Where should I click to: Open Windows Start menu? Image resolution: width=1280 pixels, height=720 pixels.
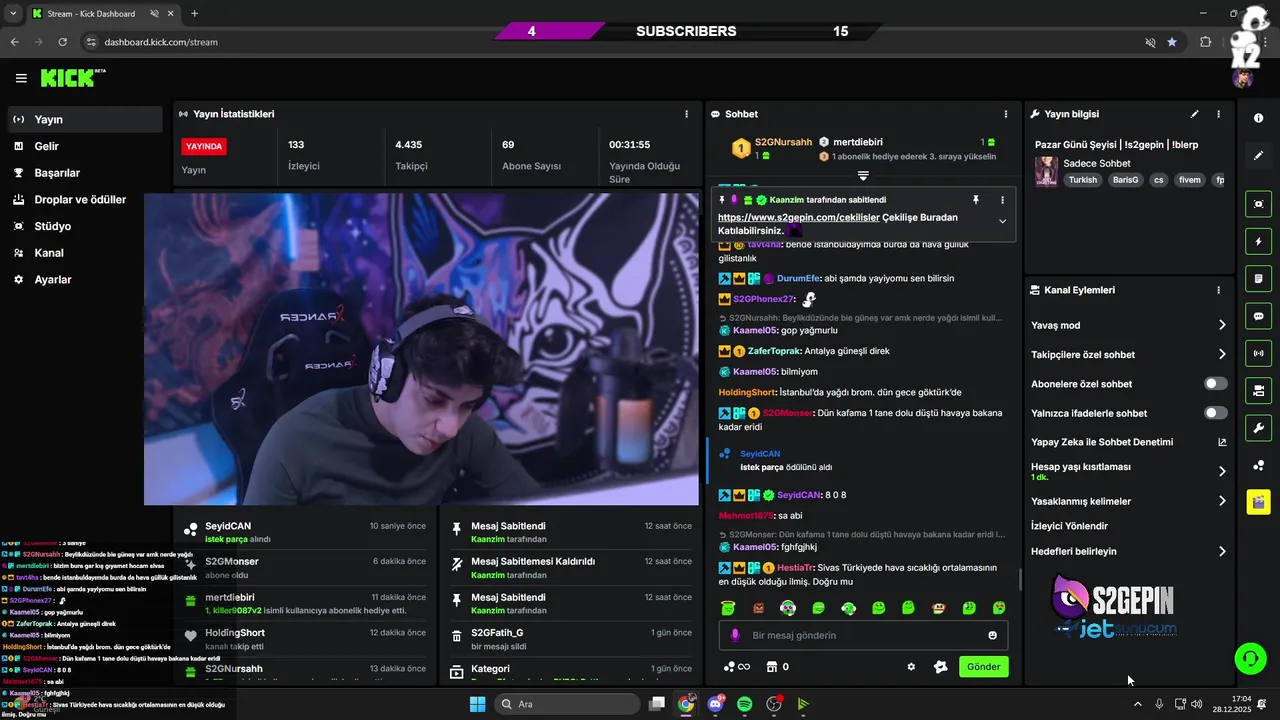(x=477, y=704)
